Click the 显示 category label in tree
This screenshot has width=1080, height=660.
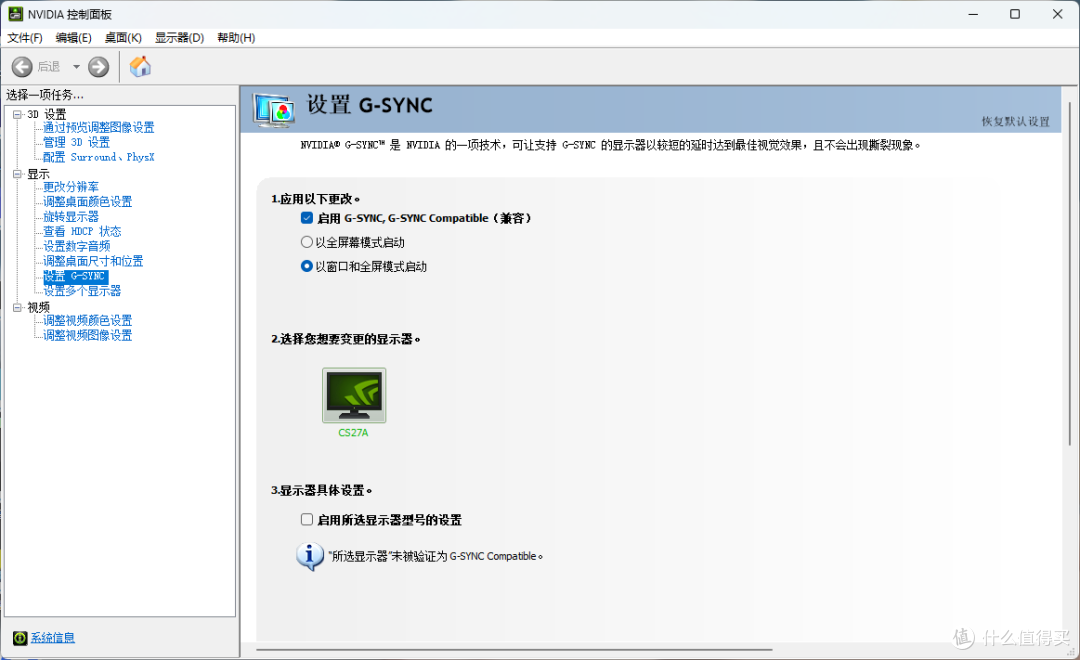pos(39,174)
